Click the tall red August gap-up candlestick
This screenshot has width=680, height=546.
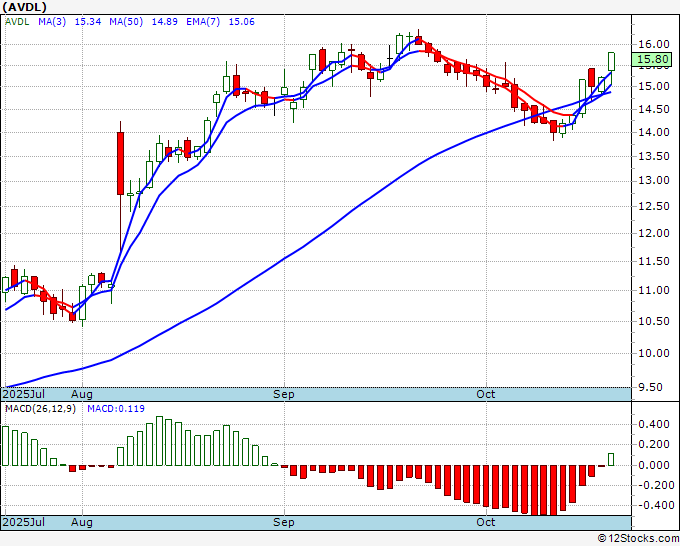(120, 163)
